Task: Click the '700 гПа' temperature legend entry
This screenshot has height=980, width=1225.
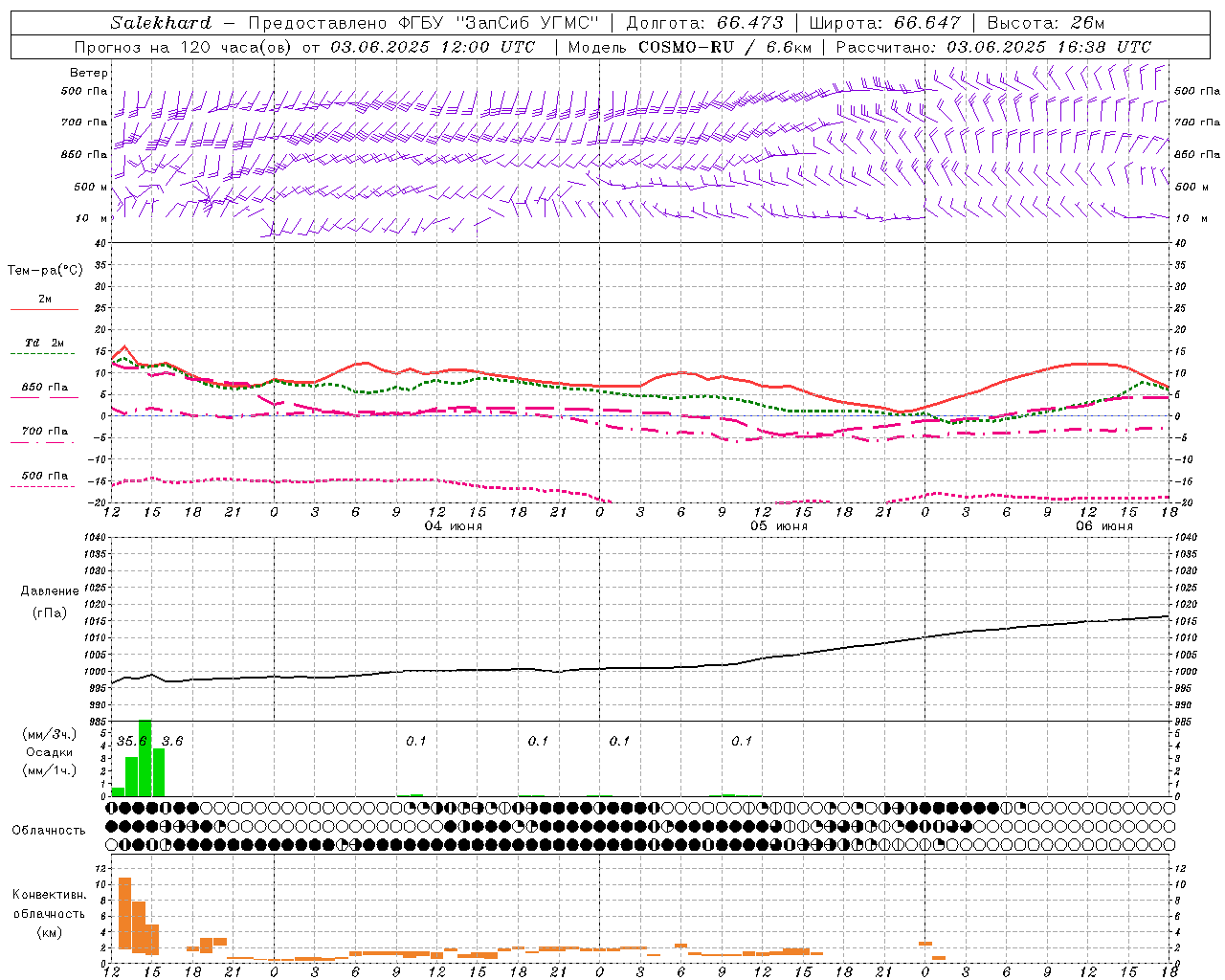Action: (x=45, y=432)
